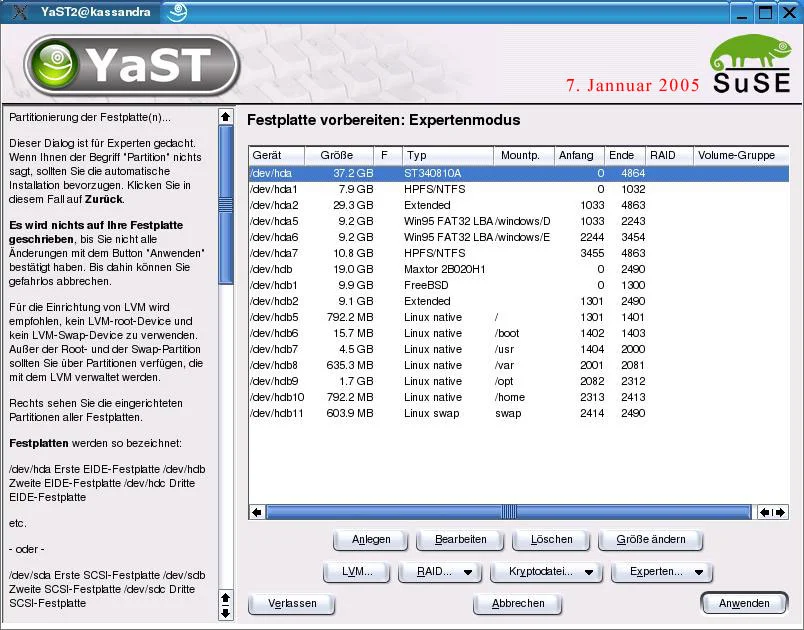Click the scroll-left arrow of partition table
The width and height of the screenshot is (804, 630).
(x=257, y=512)
